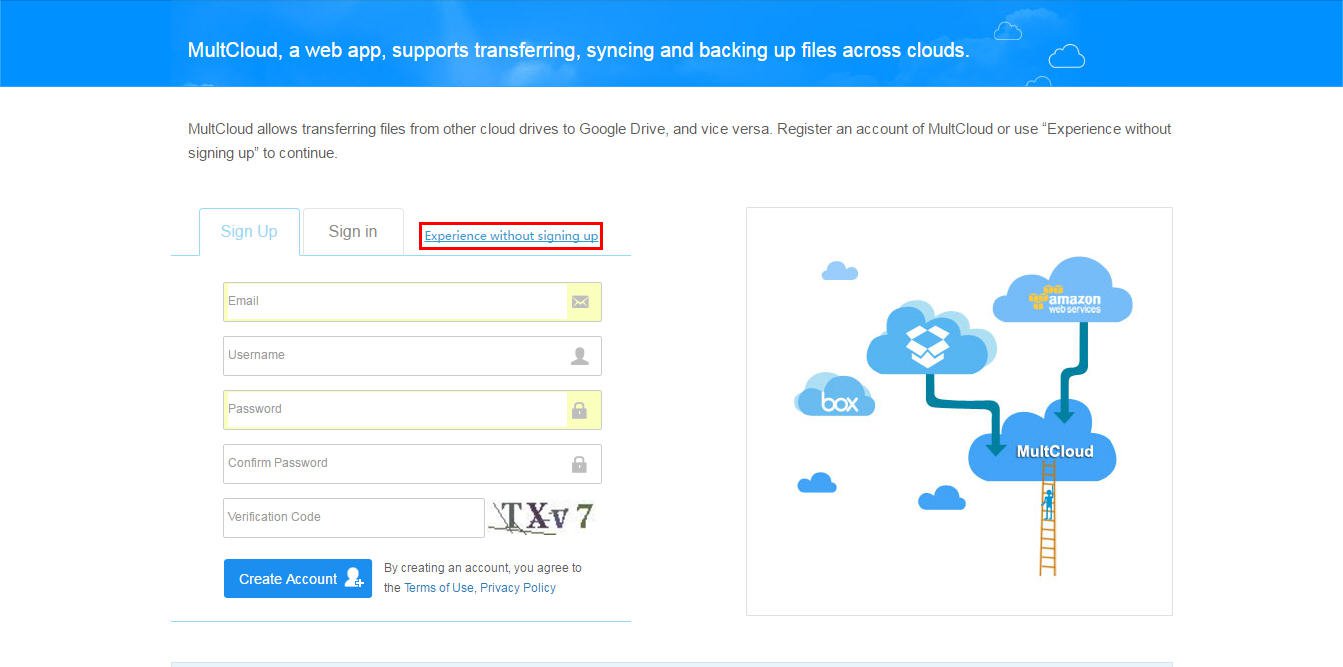
Task: Open the Privacy Policy link
Action: [518, 588]
